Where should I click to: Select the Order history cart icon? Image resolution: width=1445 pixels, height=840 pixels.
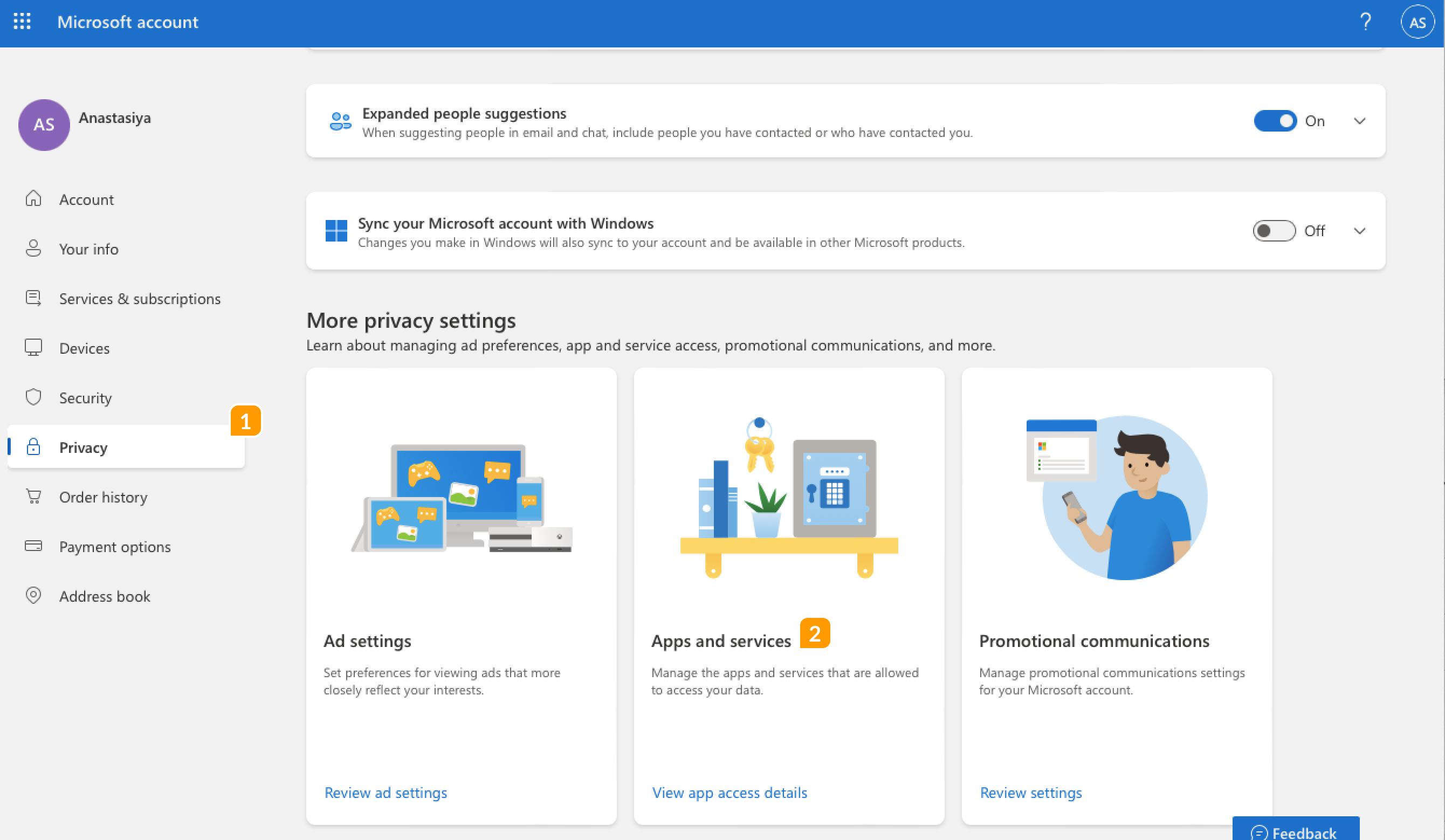pos(34,497)
